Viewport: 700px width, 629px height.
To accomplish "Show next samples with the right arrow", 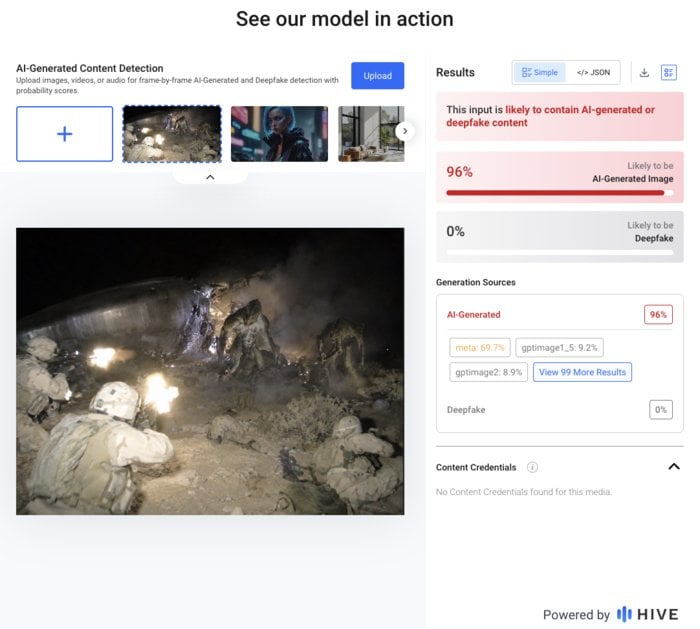I will click(405, 131).
